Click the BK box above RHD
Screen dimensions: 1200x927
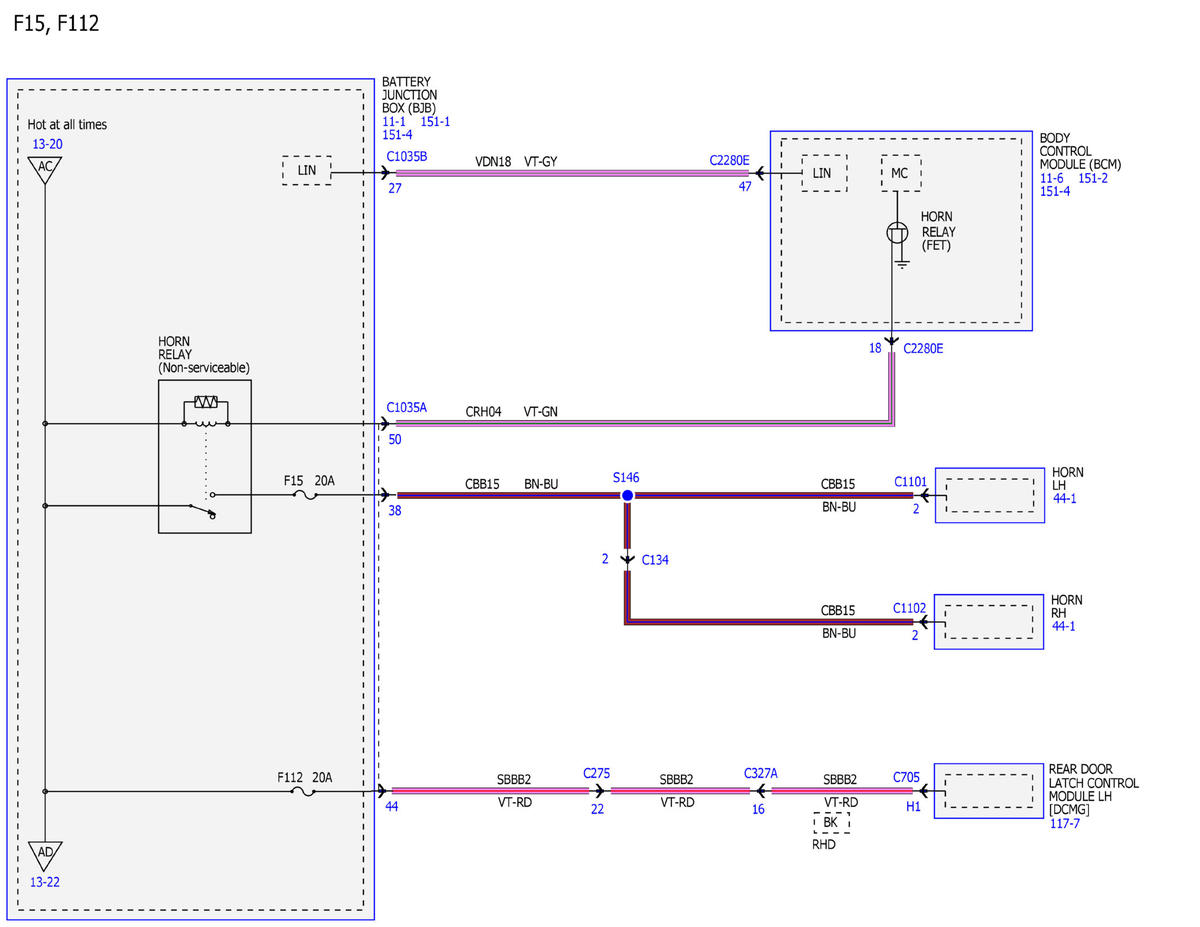[x=830, y=822]
